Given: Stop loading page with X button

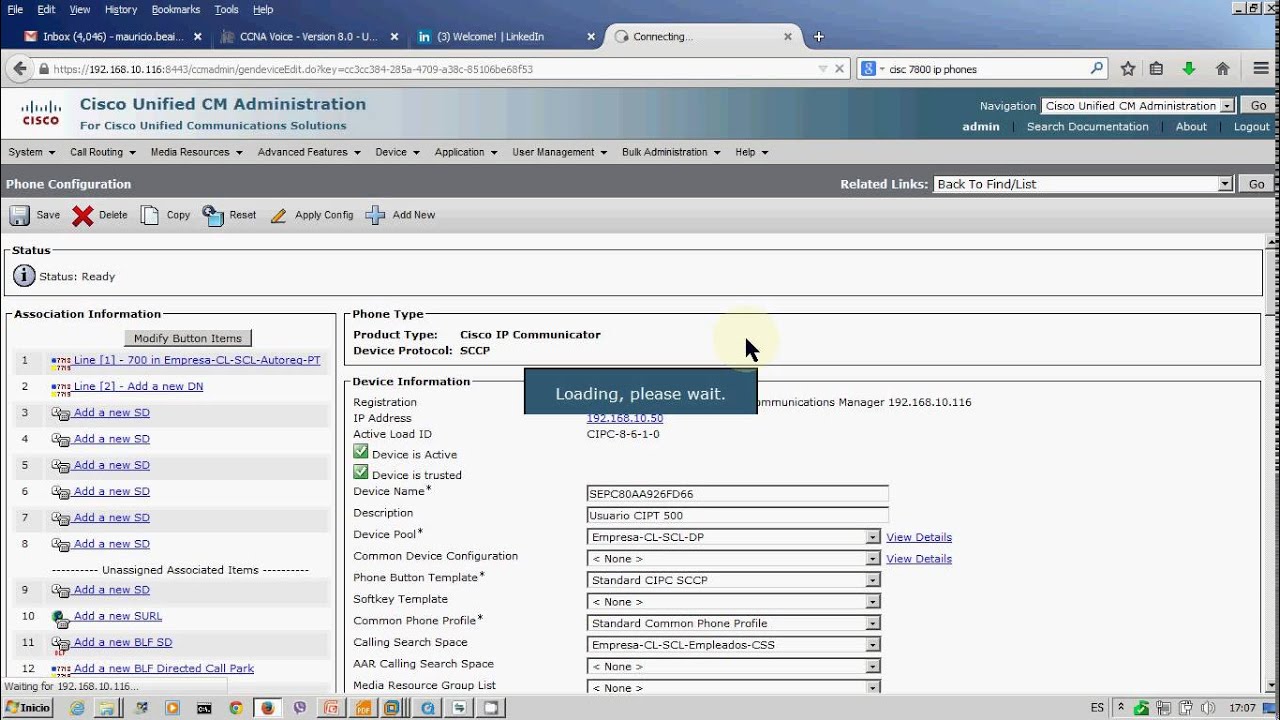Looking at the screenshot, I should tap(839, 69).
